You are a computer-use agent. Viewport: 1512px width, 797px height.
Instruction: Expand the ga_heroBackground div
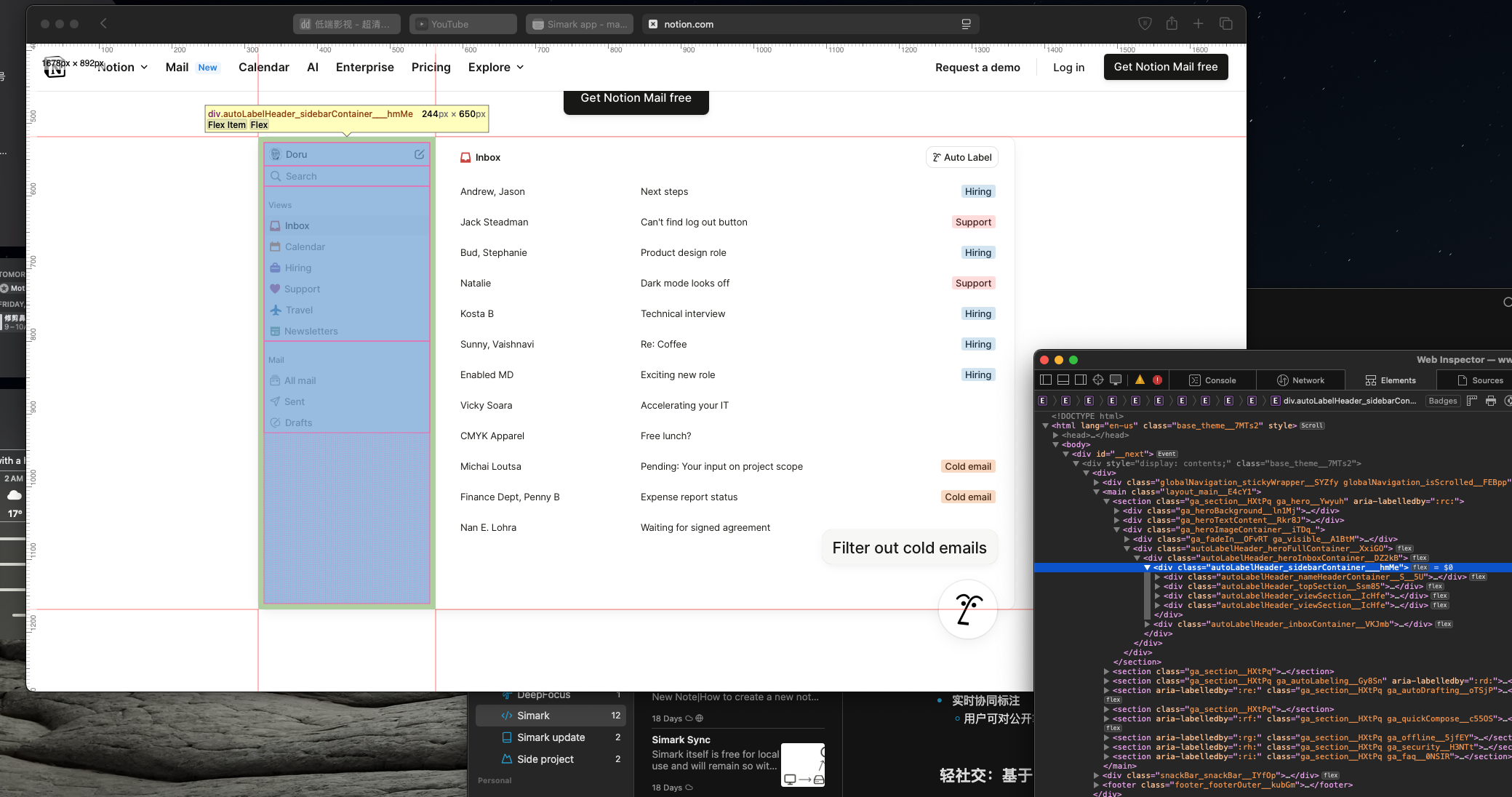(1116, 510)
